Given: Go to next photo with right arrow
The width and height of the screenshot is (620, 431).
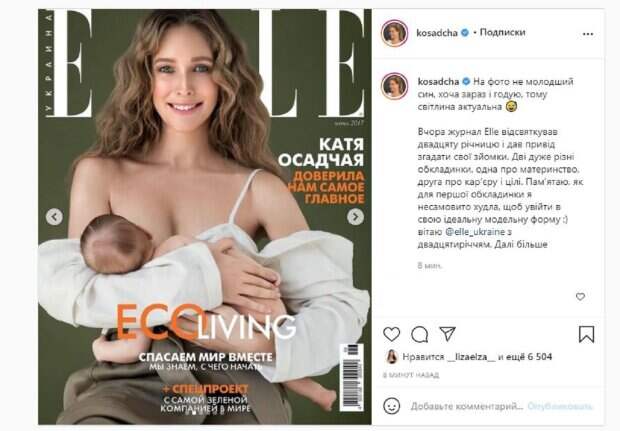Looking at the screenshot, I should [x=355, y=217].
